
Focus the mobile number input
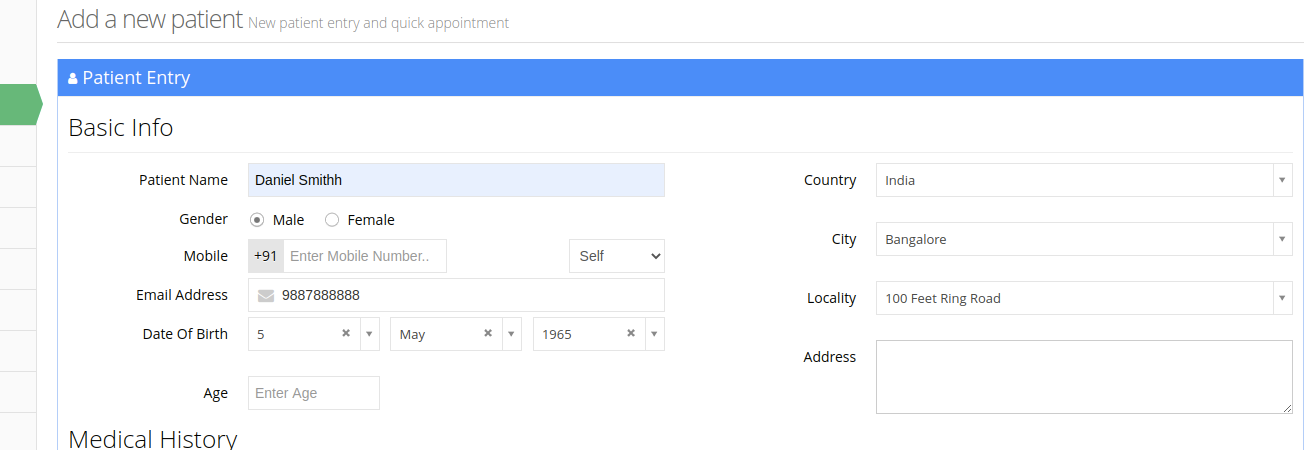point(365,256)
